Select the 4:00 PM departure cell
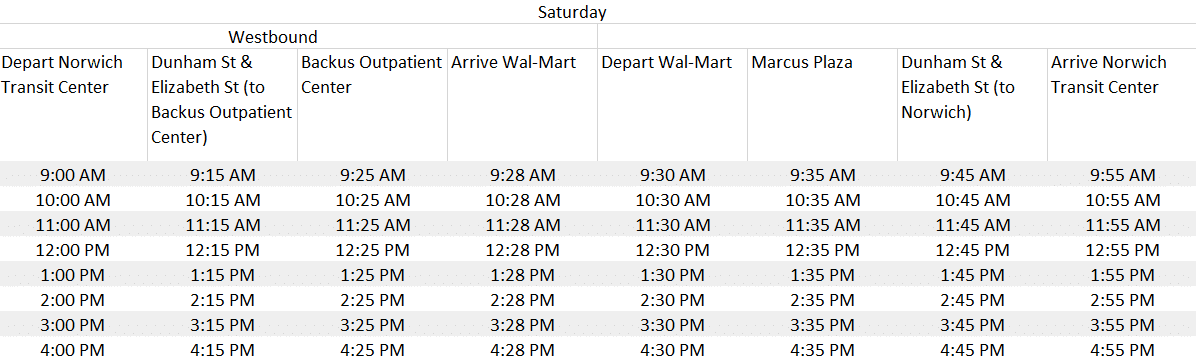Image resolution: width=1196 pixels, height=361 pixels. [73, 350]
